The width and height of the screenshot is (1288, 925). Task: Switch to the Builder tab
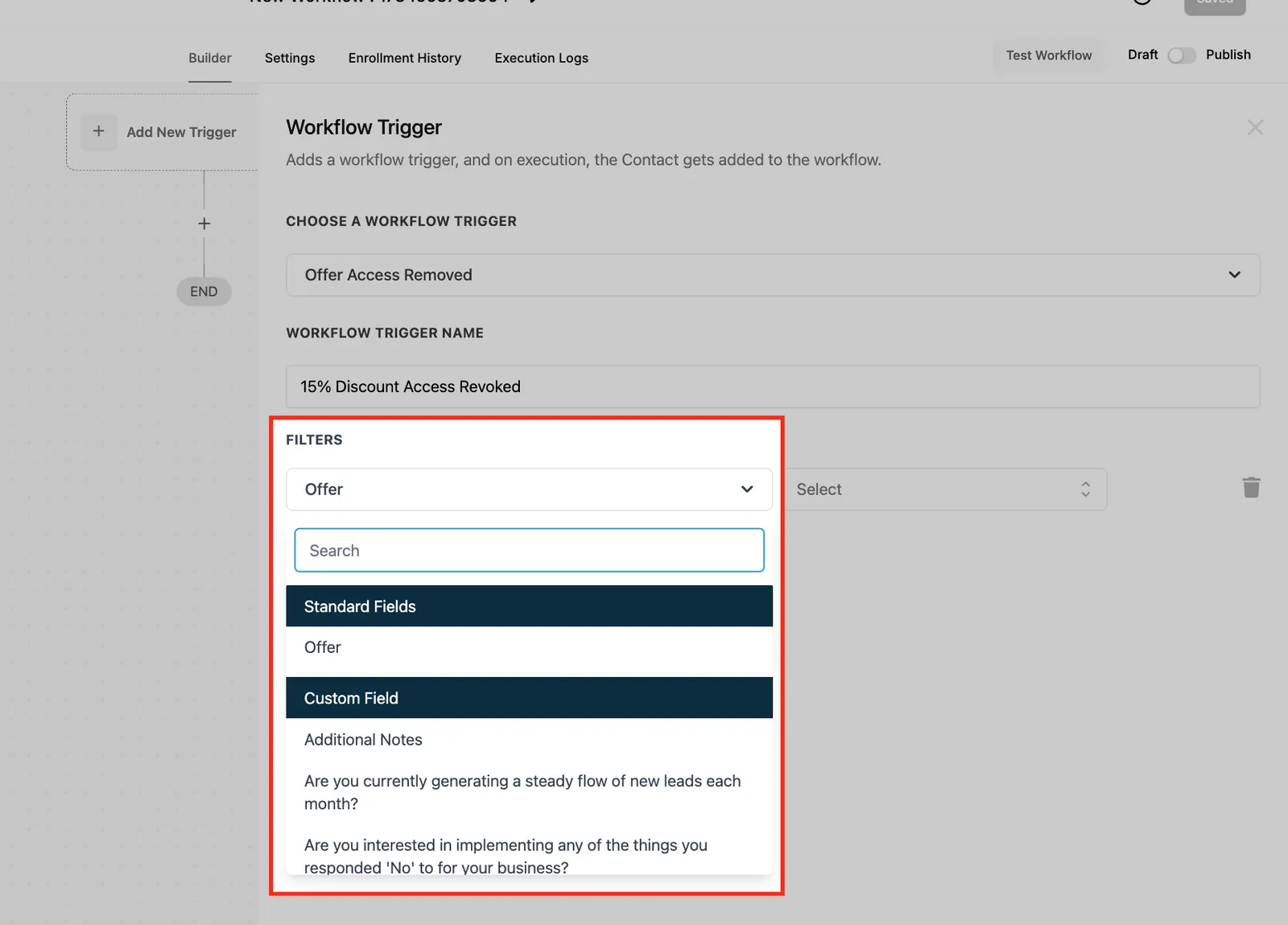210,58
